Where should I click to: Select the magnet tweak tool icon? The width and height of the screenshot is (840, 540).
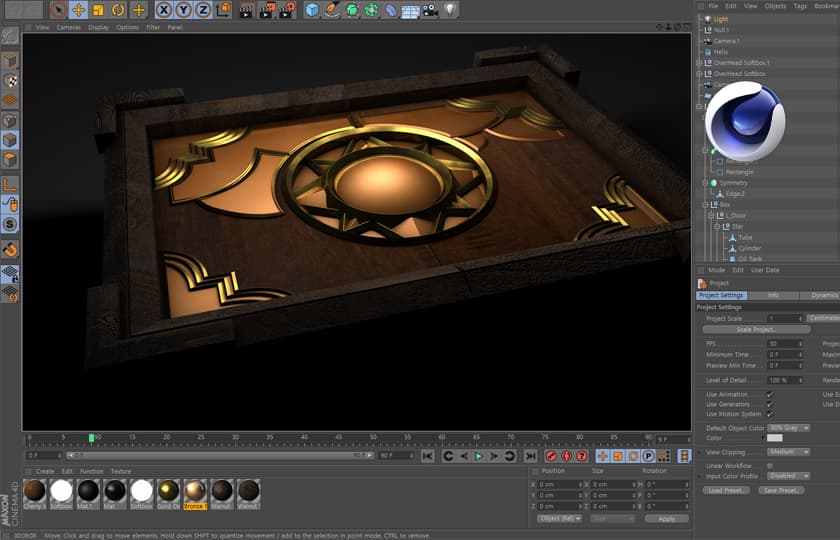(10, 250)
